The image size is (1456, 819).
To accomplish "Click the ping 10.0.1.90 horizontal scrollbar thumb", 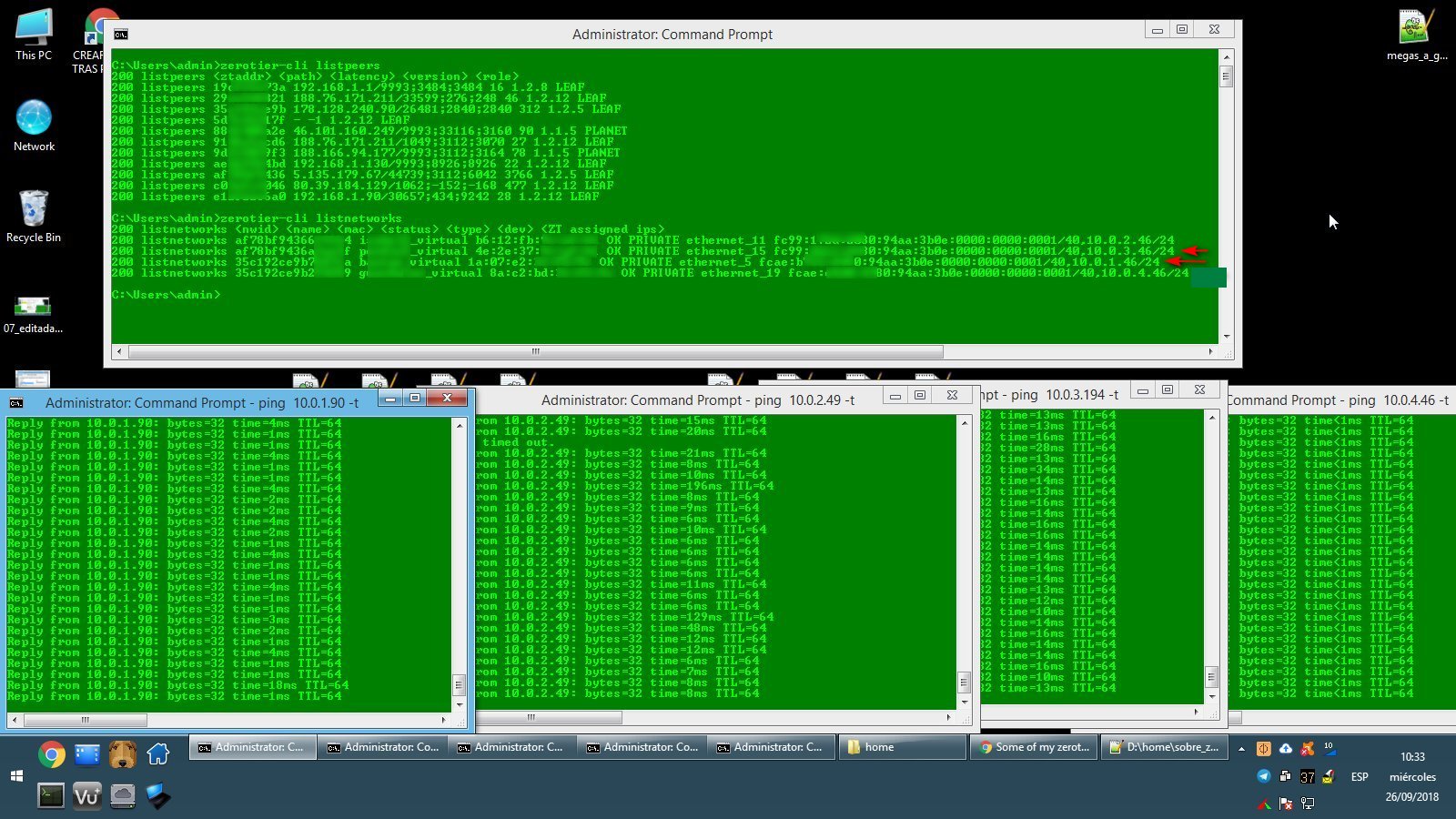I will (85, 720).
